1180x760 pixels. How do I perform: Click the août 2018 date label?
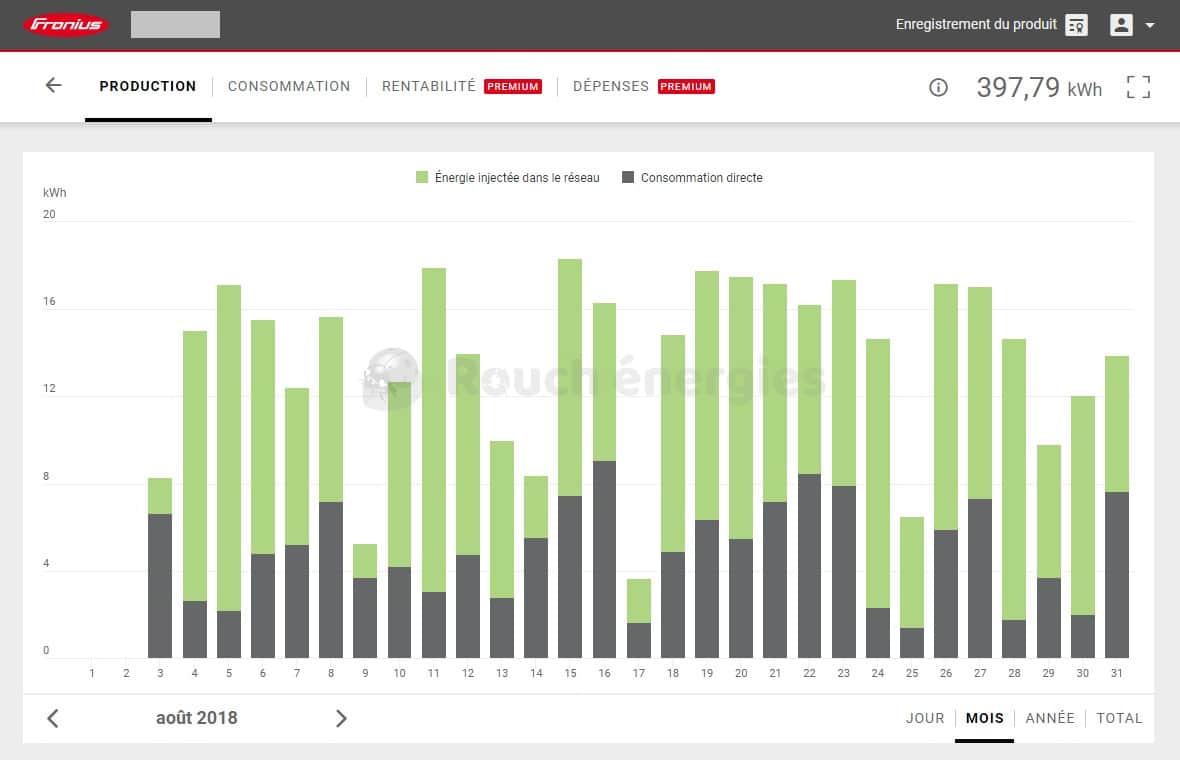(197, 718)
